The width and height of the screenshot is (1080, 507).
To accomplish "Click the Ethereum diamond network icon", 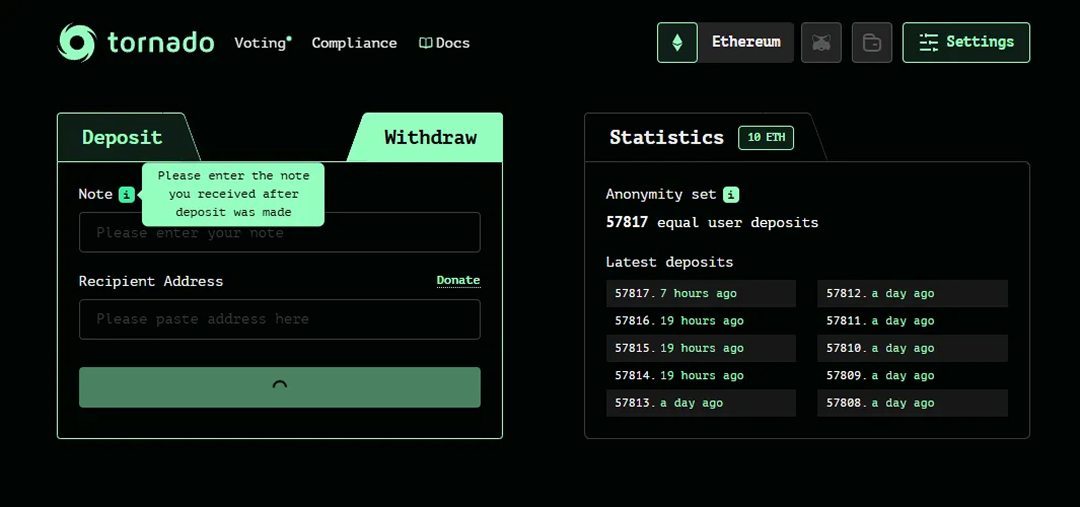I will (x=677, y=43).
